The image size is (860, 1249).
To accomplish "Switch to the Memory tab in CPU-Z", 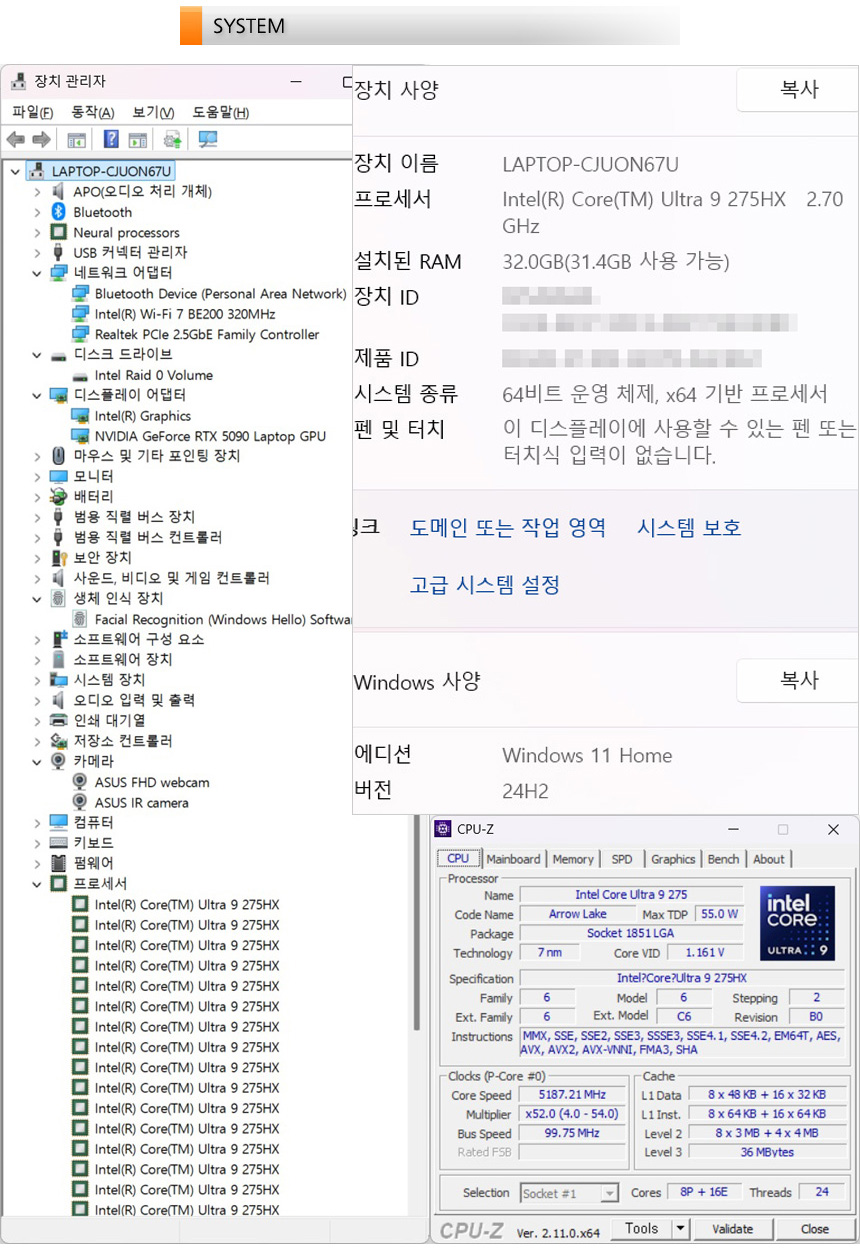I will (x=572, y=859).
